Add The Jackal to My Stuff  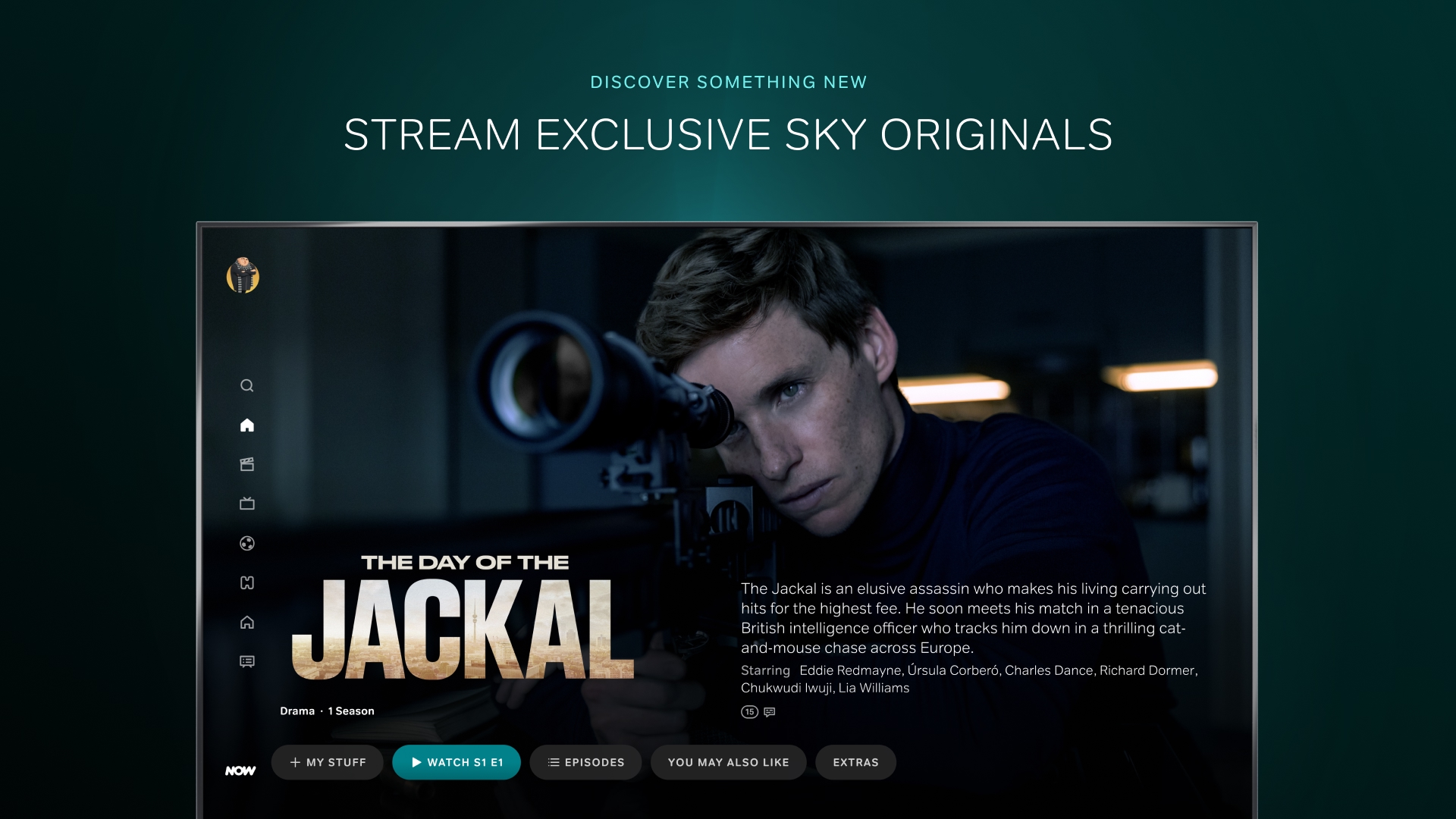(x=328, y=762)
